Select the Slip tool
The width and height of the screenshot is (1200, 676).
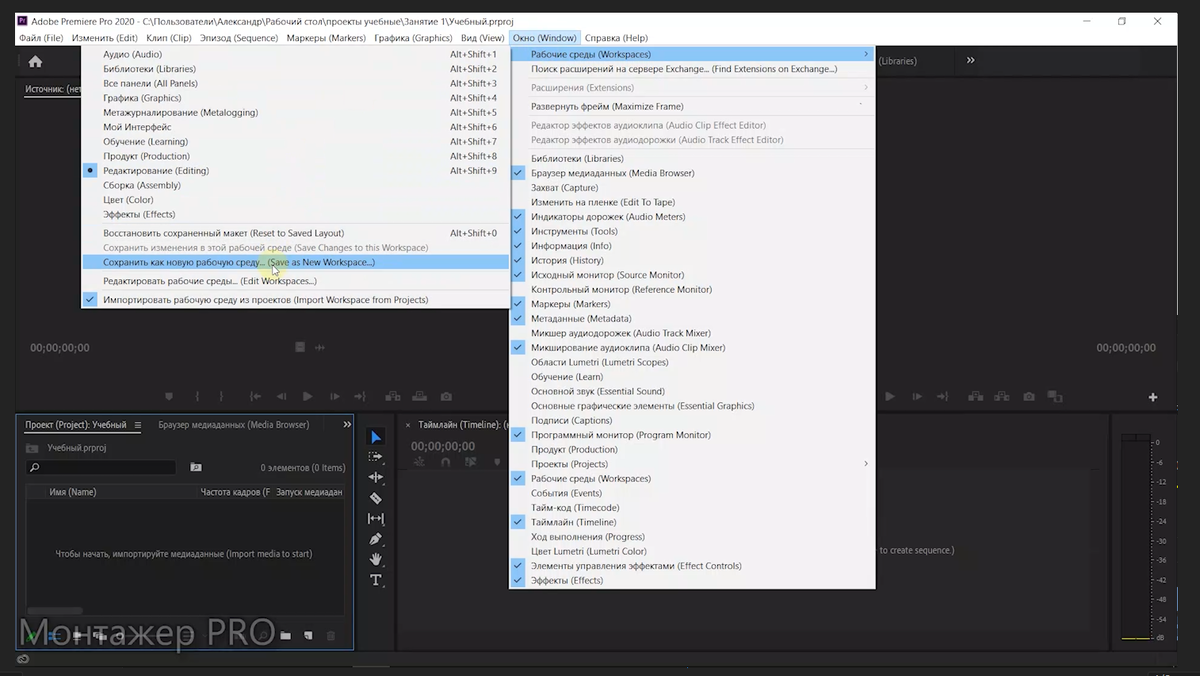[x=376, y=518]
